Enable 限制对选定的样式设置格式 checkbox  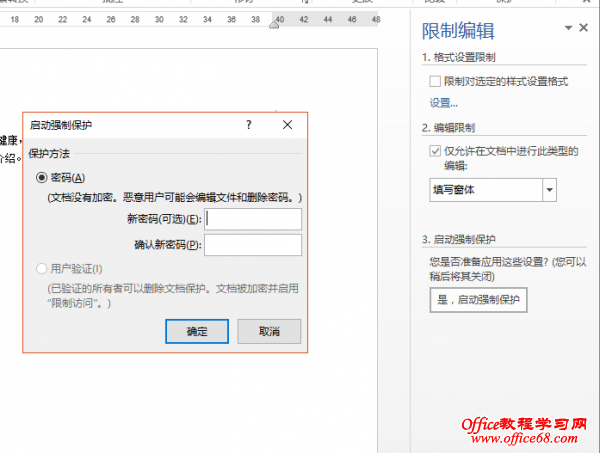tap(435, 81)
